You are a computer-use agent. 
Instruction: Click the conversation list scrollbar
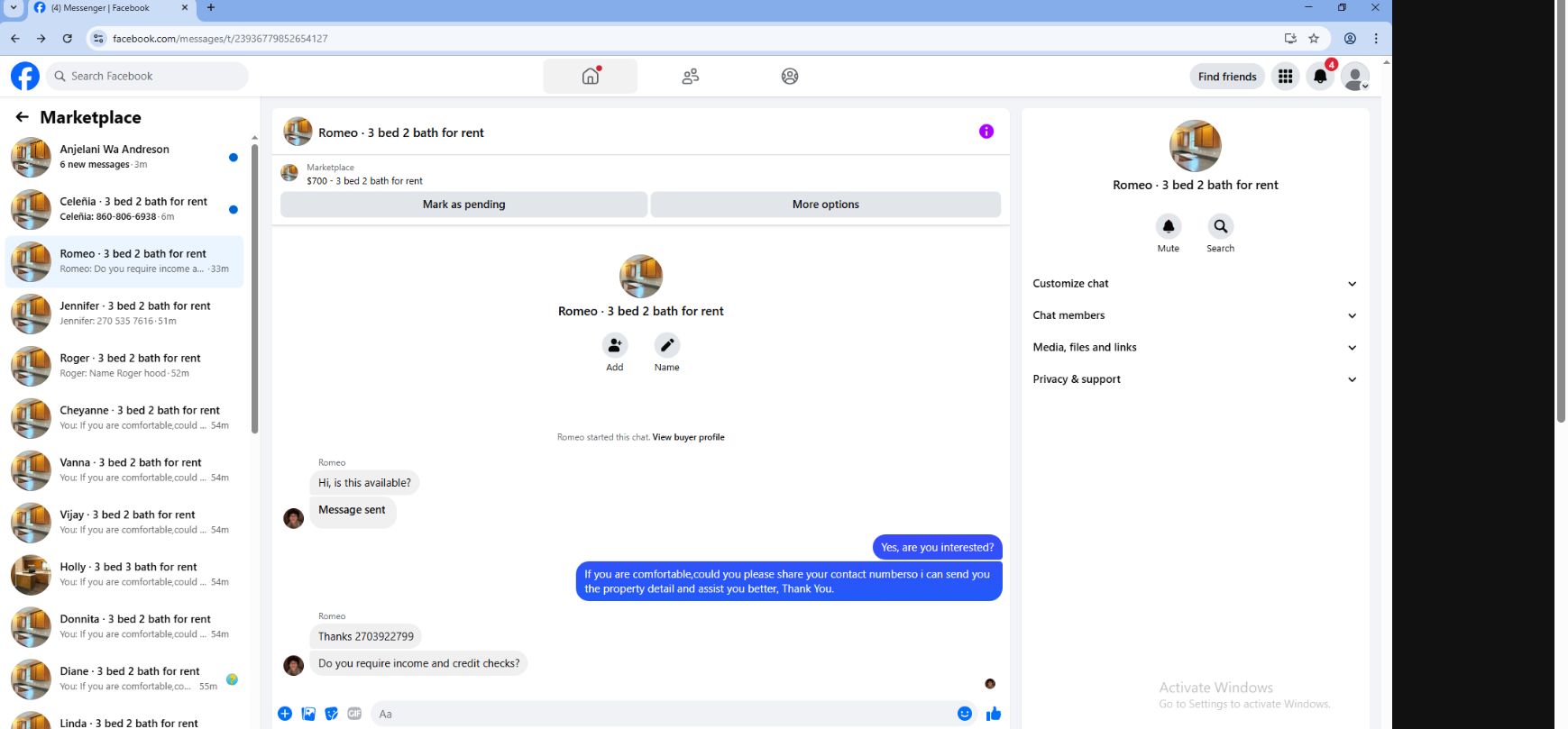point(254,288)
